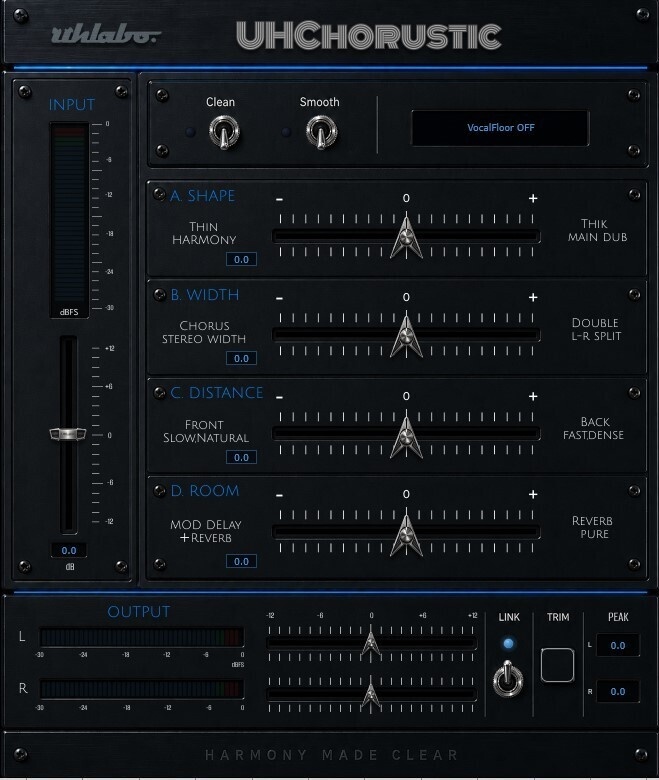Click the C. DISTANCE value field 0.0
The image size is (659, 780).
click(x=241, y=457)
